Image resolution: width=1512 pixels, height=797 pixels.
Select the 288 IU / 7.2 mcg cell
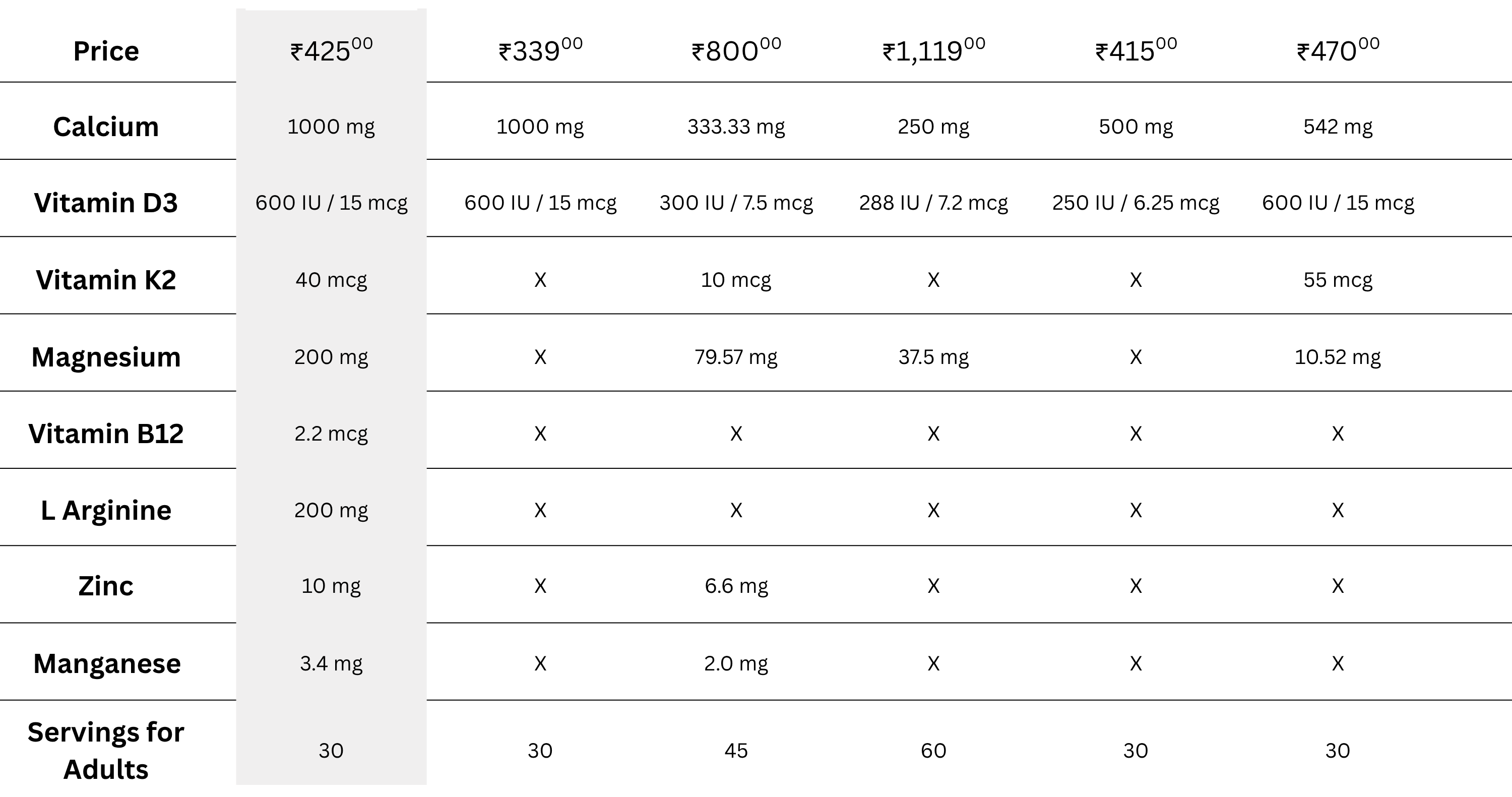(x=933, y=203)
